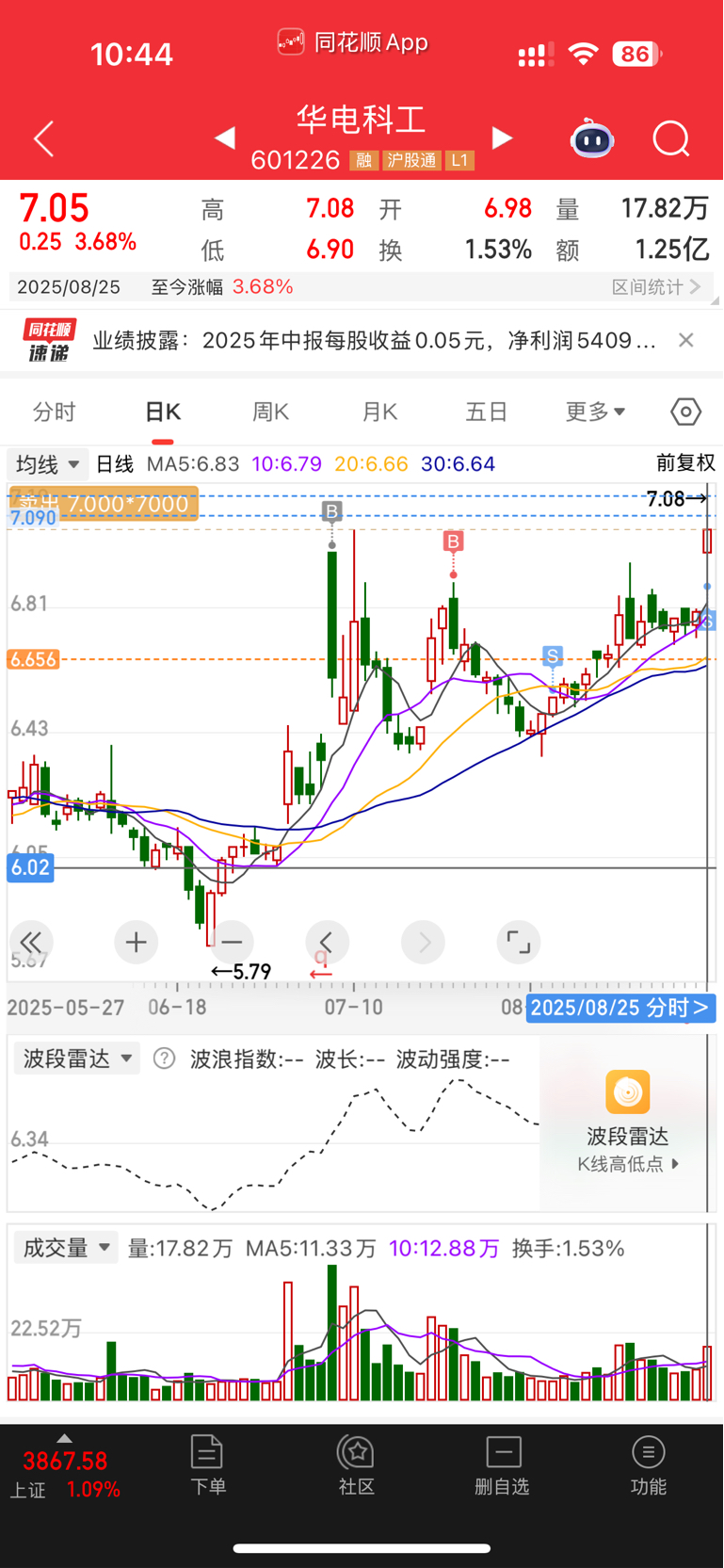Dismiss the 业绩披露 news banner
The image size is (724, 1568).
coord(686,340)
